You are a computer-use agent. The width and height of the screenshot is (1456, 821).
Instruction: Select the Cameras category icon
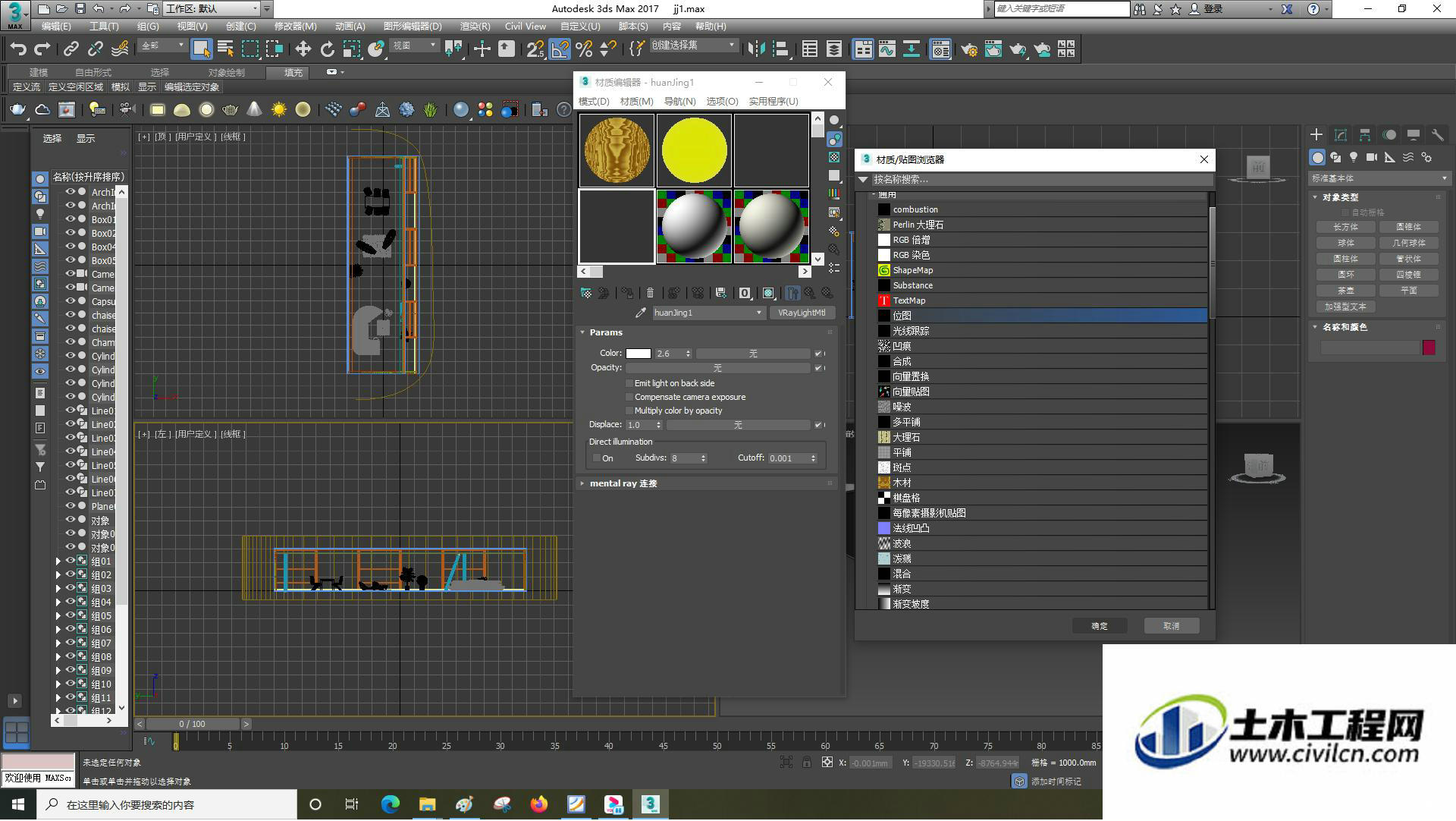coord(1372,157)
